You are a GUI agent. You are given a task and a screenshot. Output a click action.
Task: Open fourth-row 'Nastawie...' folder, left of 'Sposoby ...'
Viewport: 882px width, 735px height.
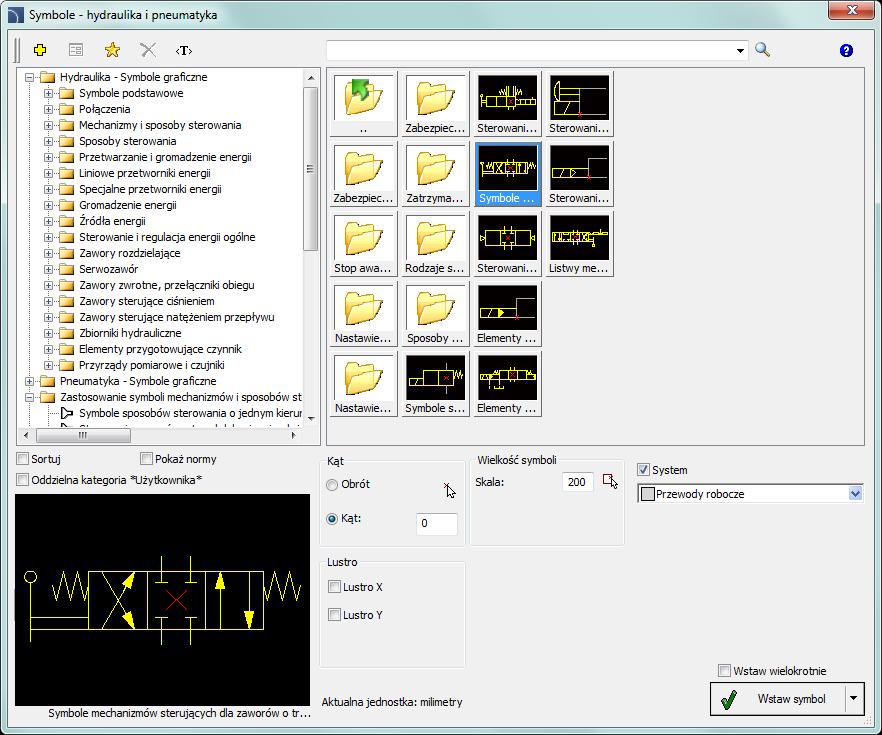click(x=363, y=314)
